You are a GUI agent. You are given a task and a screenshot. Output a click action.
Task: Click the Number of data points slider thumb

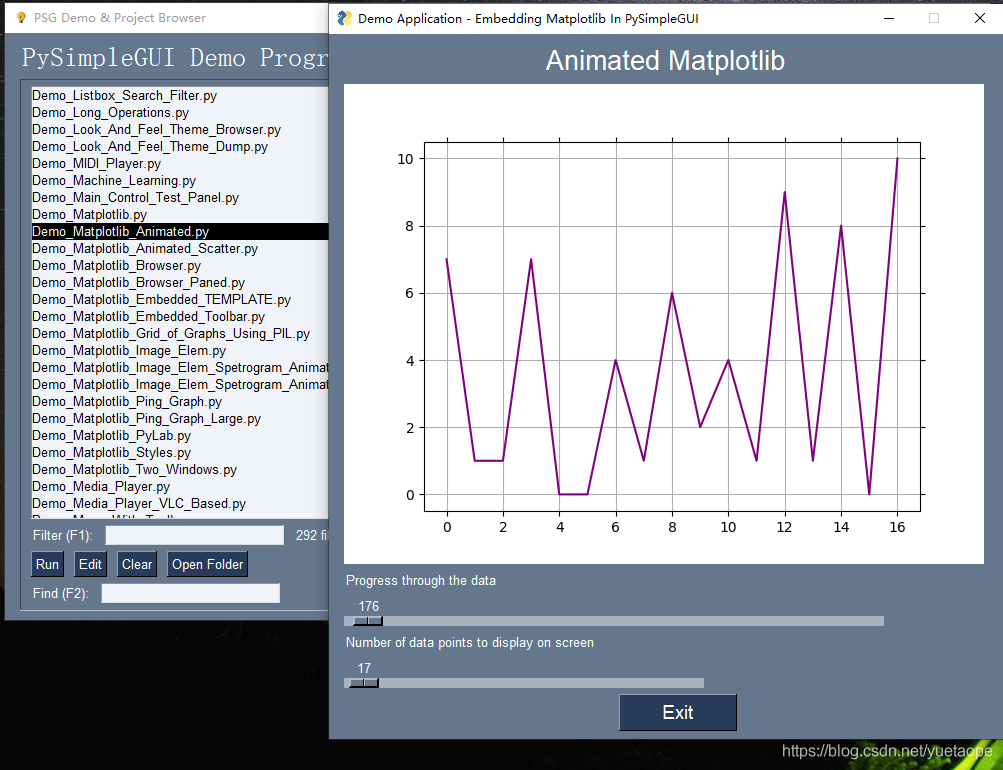click(x=364, y=683)
